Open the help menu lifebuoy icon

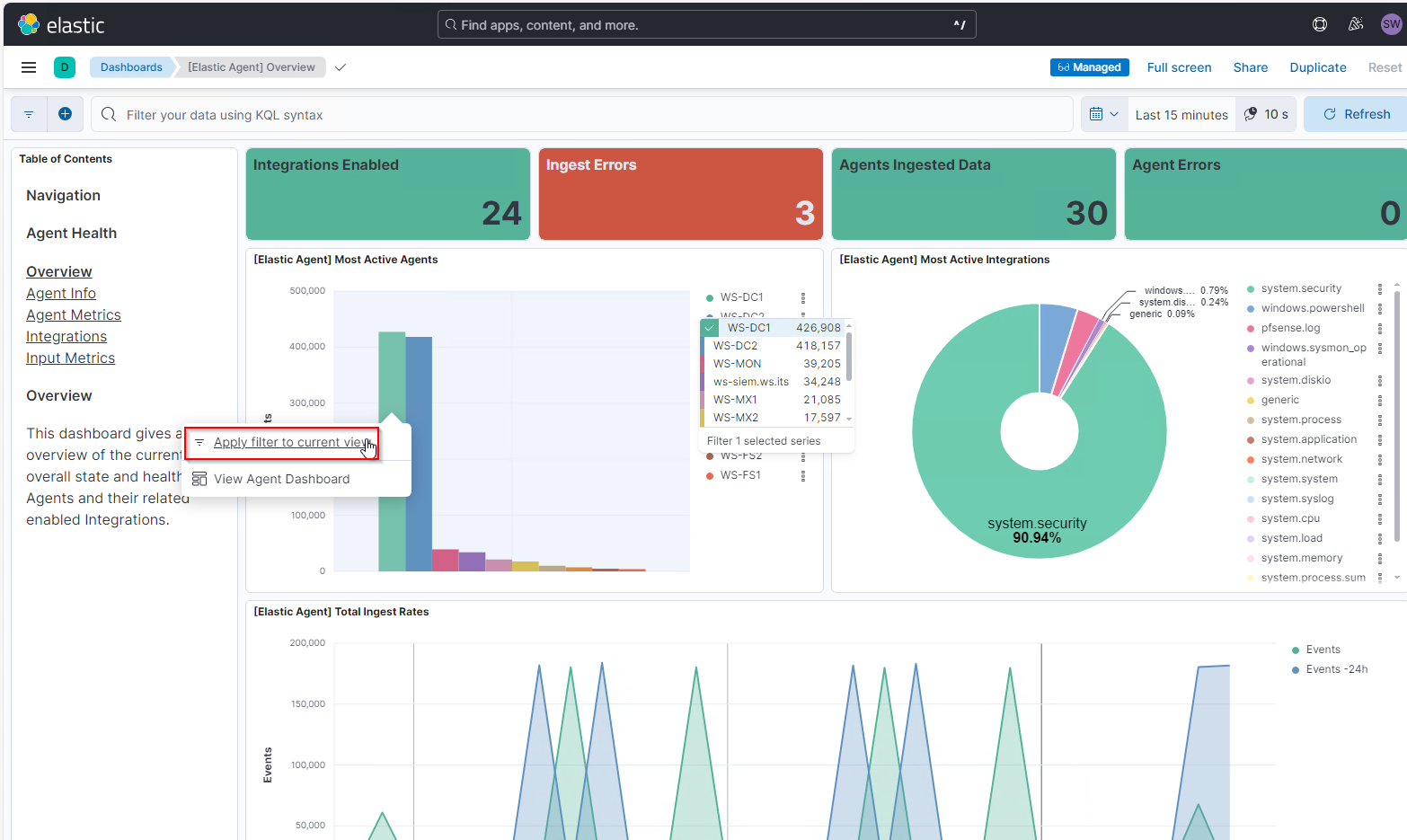pos(1320,24)
